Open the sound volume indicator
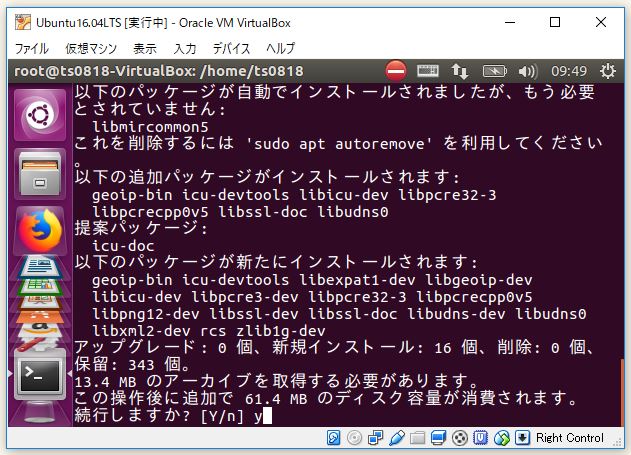631x455 pixels. (528, 72)
